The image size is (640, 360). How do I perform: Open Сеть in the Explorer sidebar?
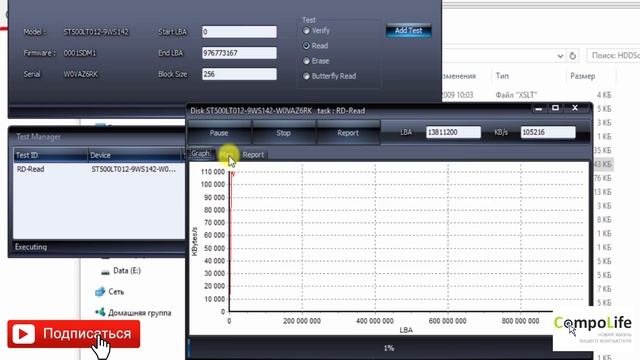(x=116, y=292)
